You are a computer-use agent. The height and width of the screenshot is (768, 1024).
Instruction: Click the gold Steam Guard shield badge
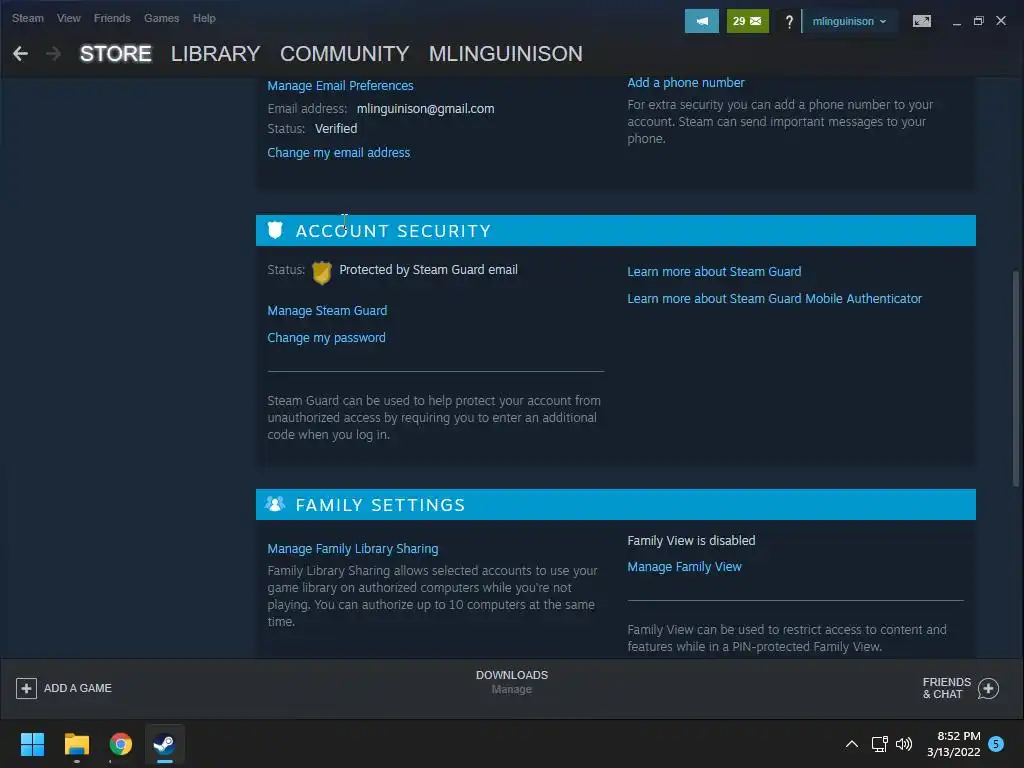tap(321, 272)
